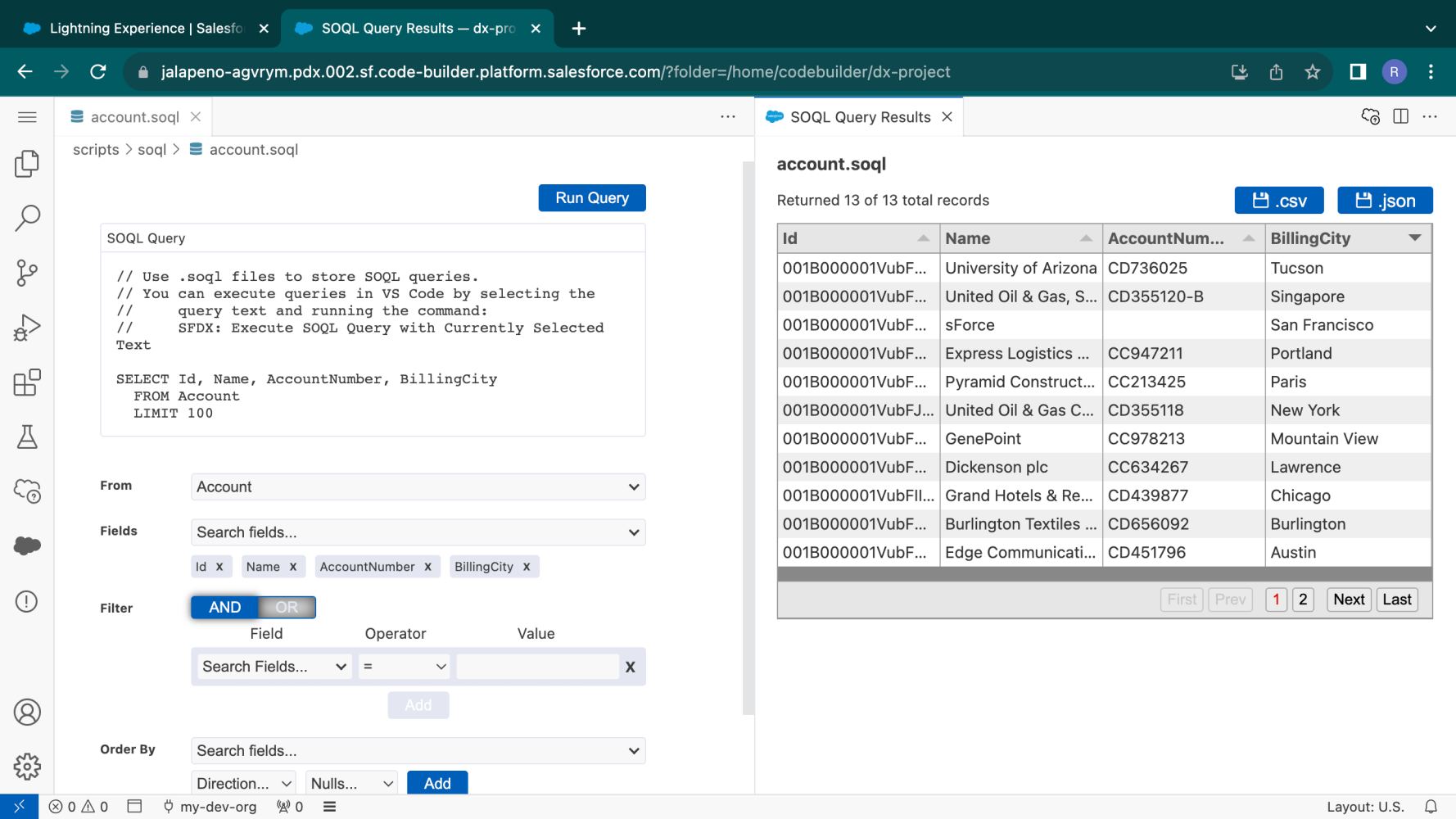
Task: Open the hamburger application menu
Action: 27,117
